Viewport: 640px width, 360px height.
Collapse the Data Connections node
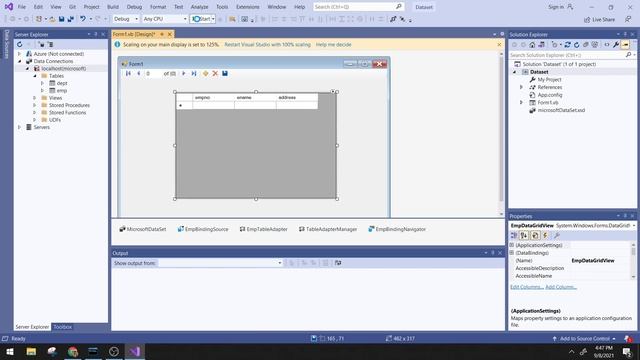(19, 61)
